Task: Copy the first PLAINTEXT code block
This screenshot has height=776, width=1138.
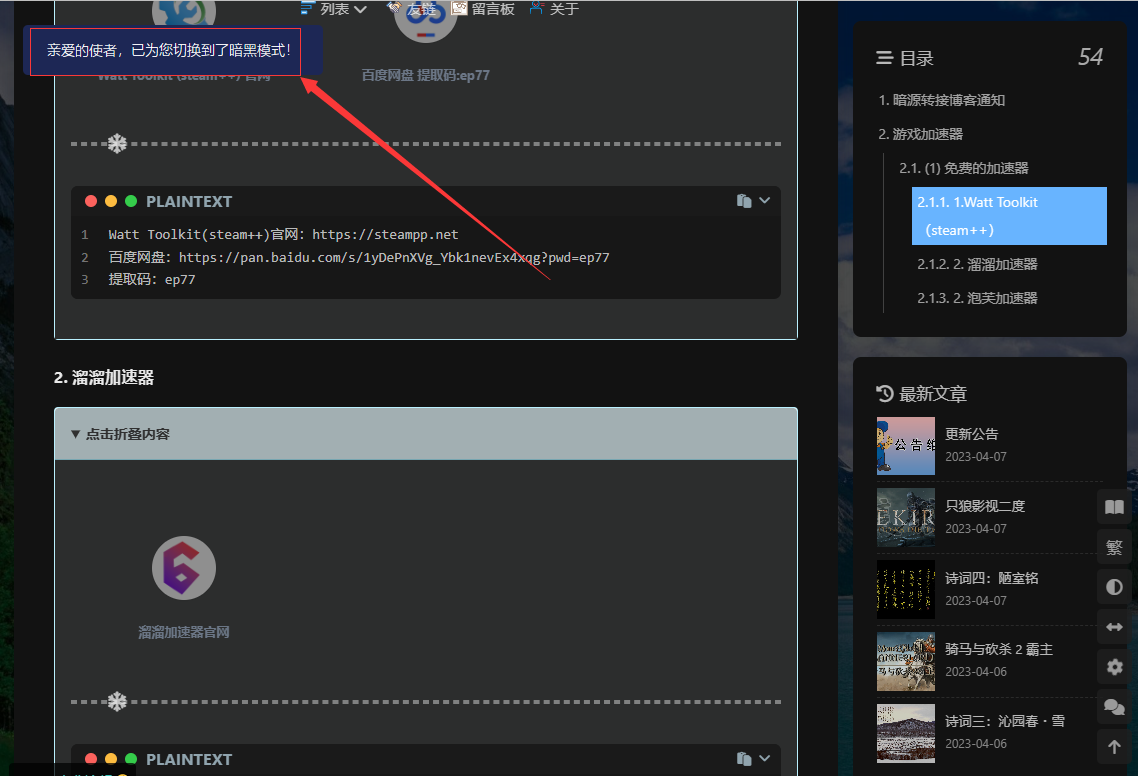Action: [744, 201]
